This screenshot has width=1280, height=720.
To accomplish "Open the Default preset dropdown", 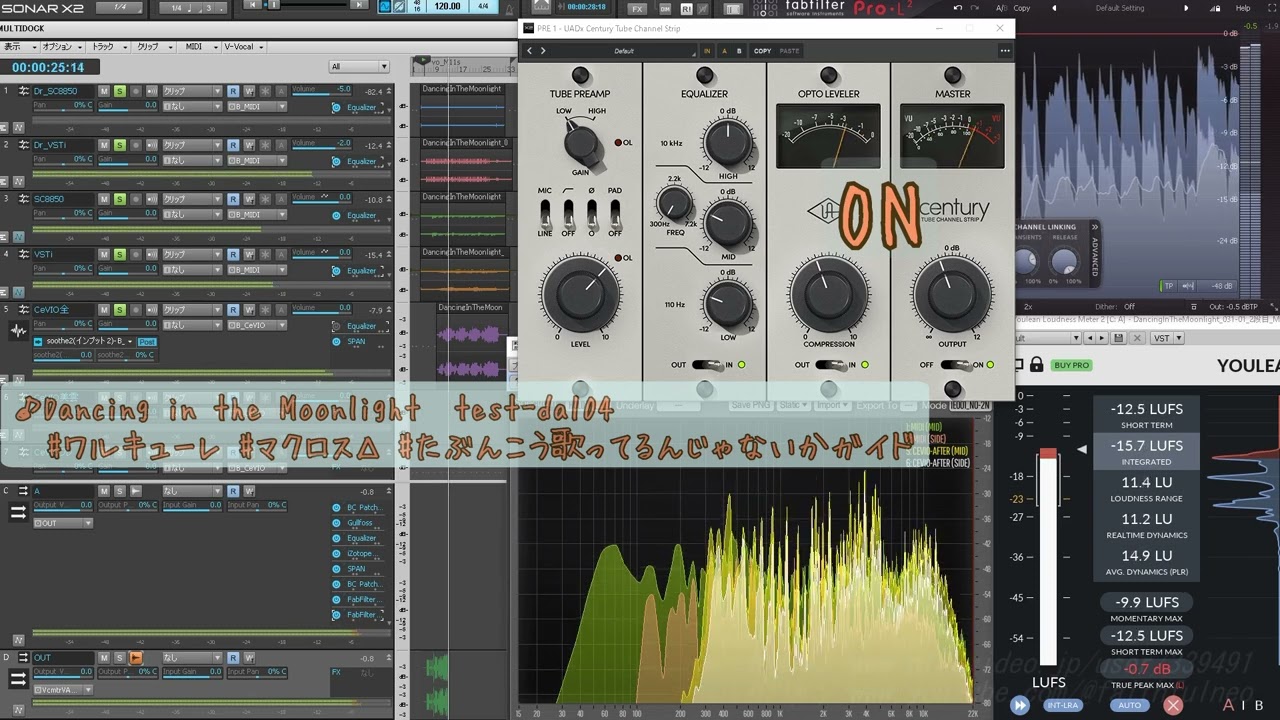I will tap(624, 50).
